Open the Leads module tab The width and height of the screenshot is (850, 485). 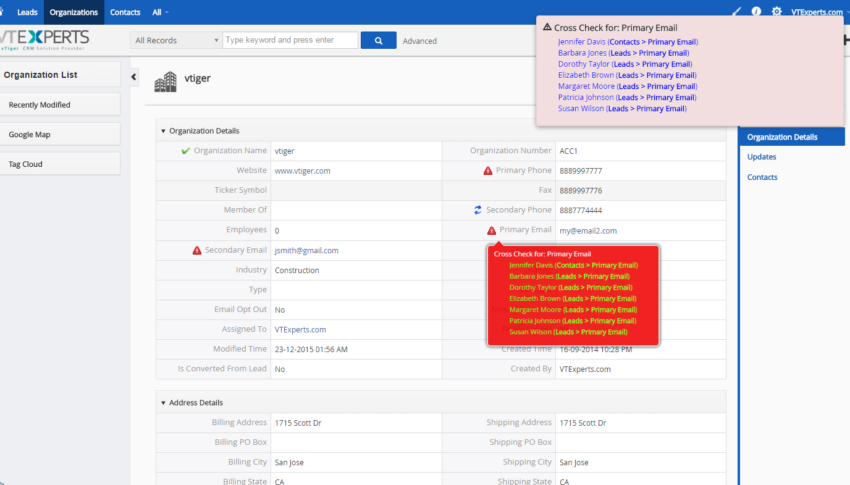point(27,12)
